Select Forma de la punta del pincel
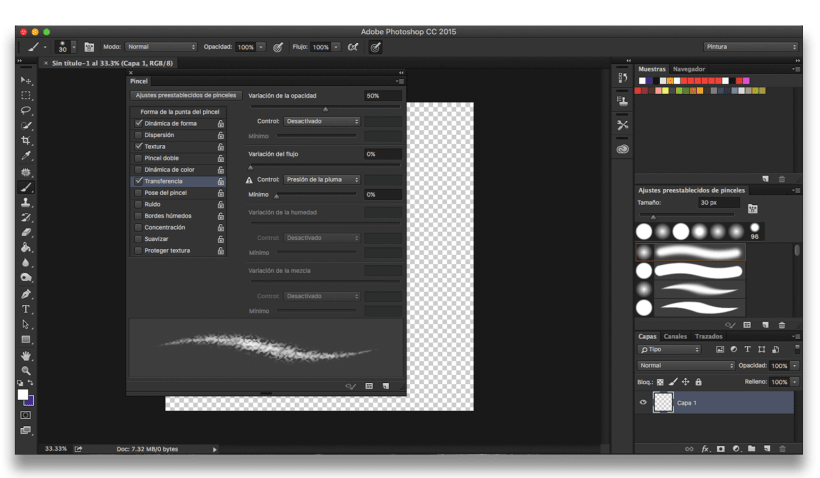This screenshot has width=820, height=478. tap(180, 111)
